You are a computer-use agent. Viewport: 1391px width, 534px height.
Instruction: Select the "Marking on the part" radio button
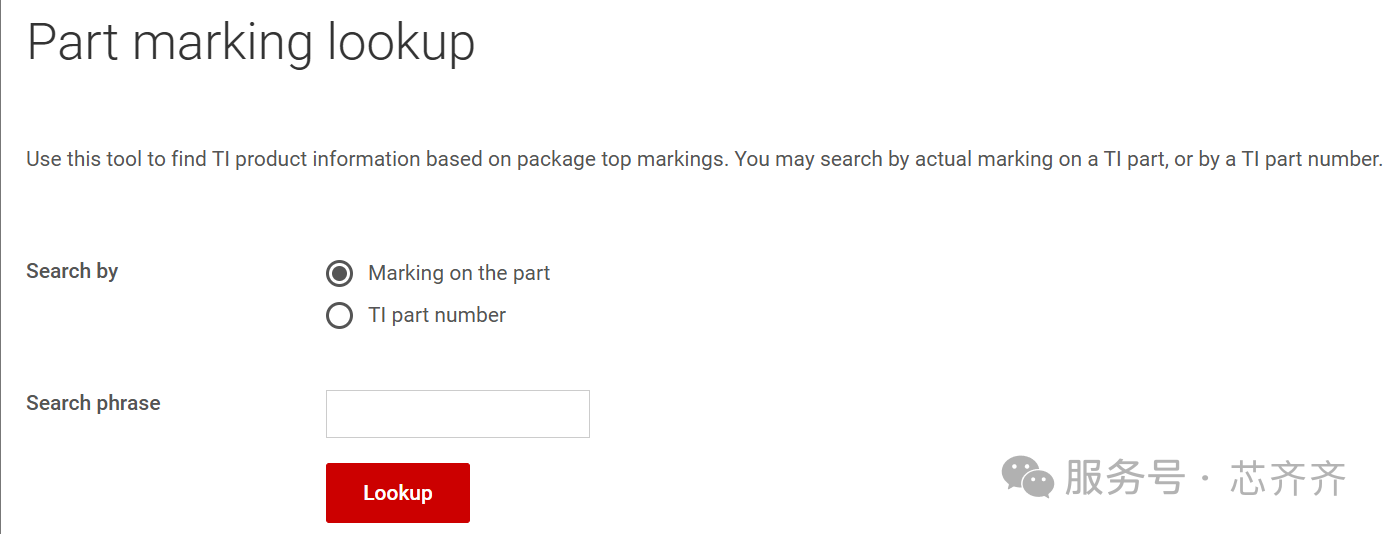(340, 273)
